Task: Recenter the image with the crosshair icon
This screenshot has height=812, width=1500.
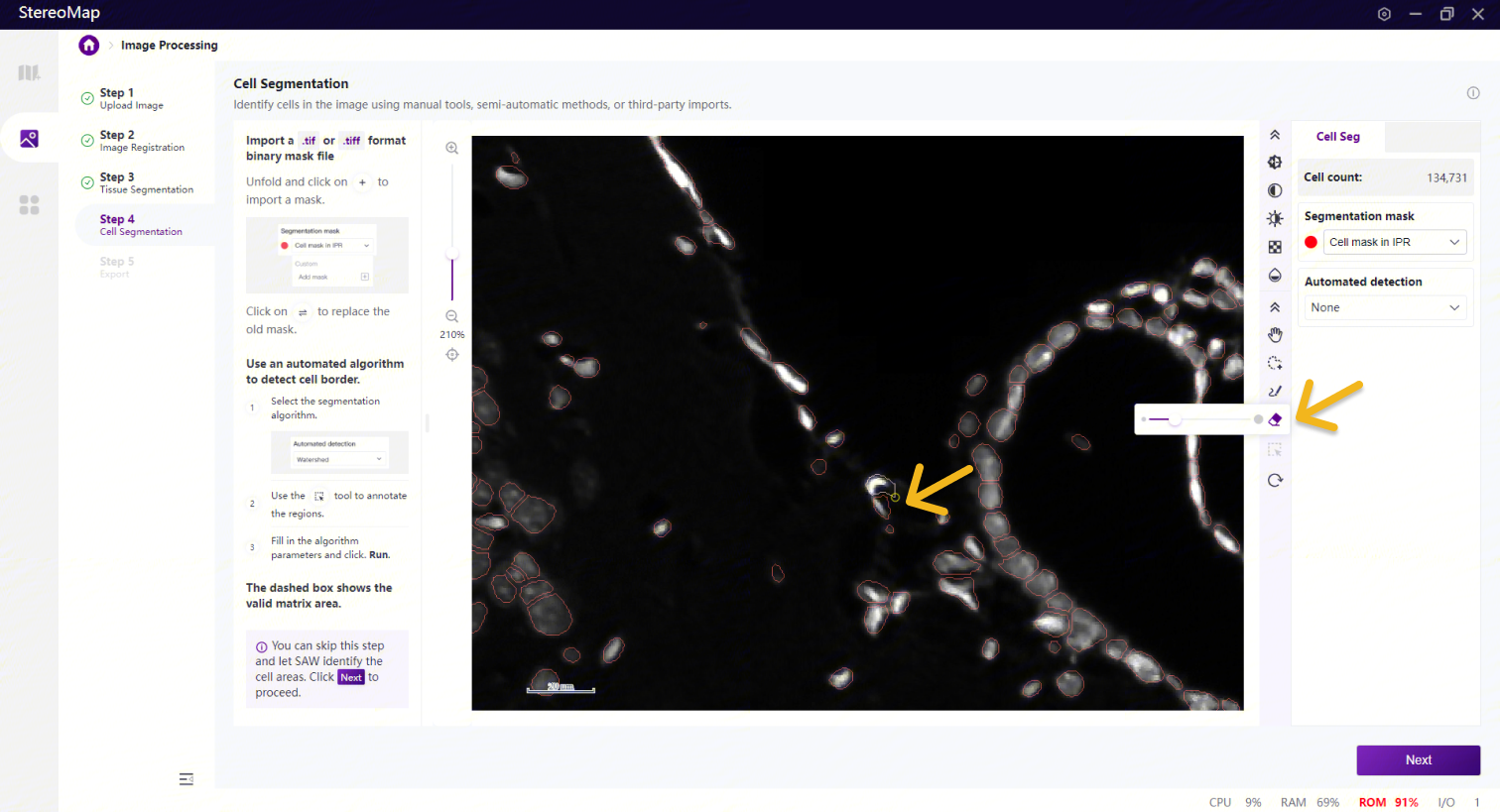Action: (x=452, y=355)
